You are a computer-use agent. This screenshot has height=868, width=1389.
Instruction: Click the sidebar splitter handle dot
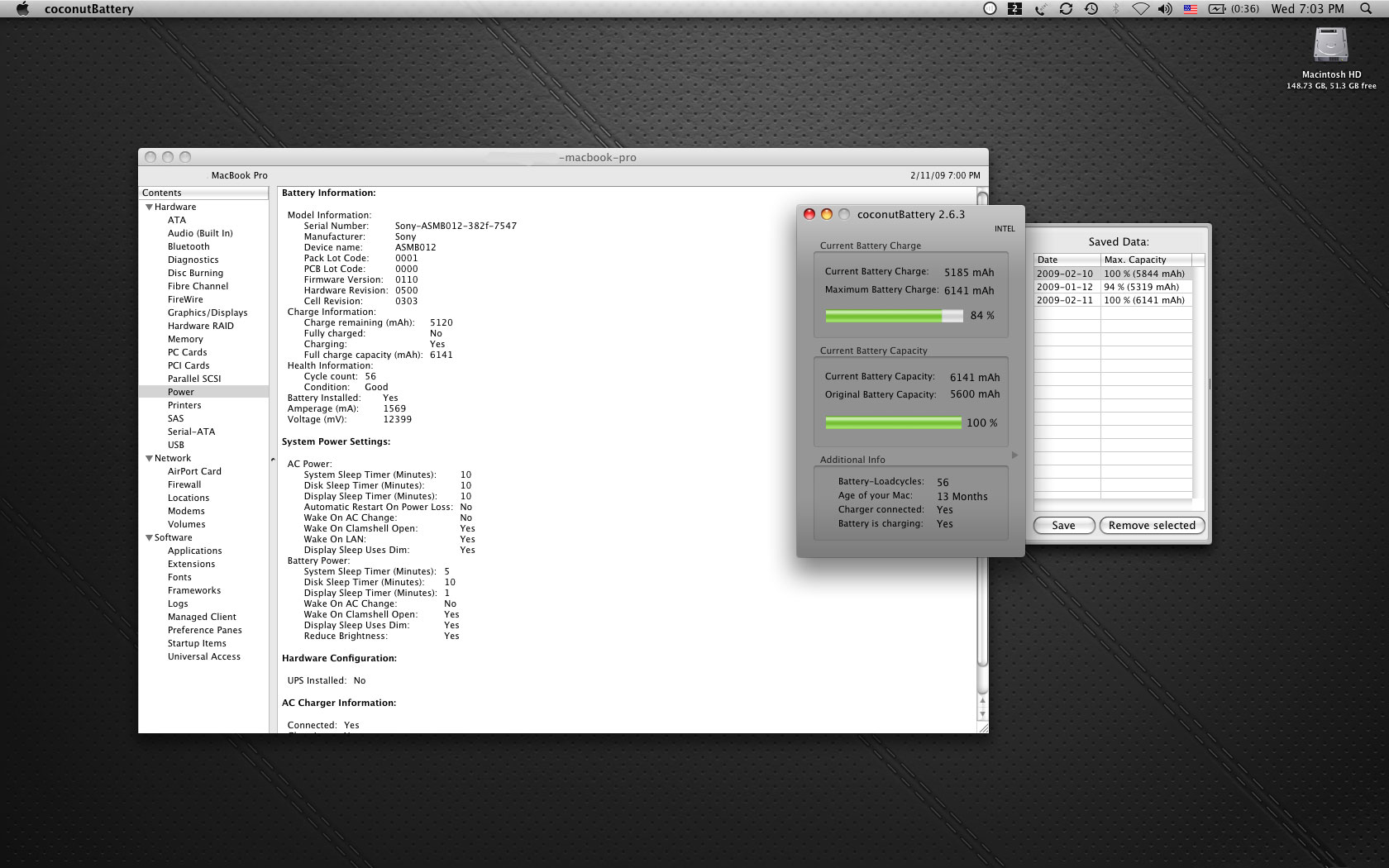(x=273, y=460)
